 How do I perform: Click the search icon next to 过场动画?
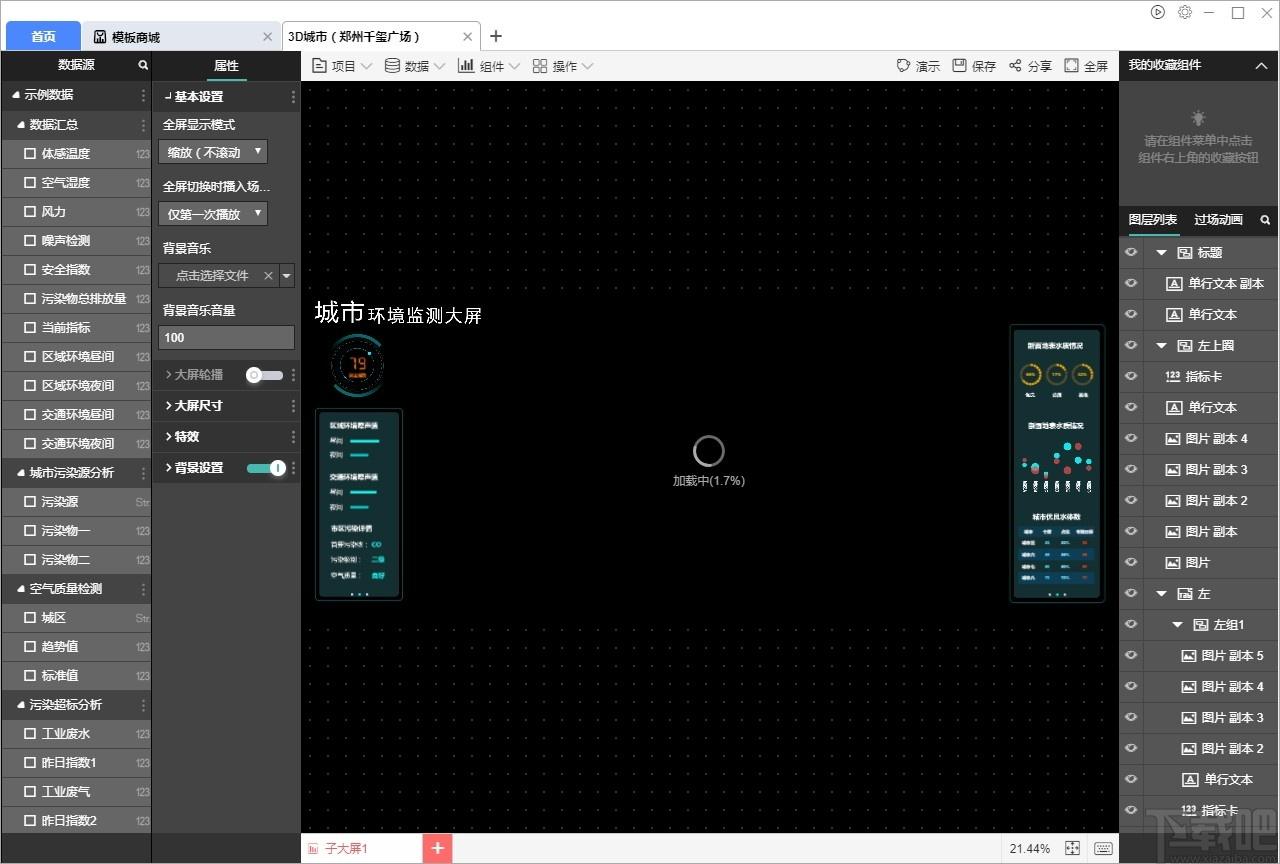pos(1265,219)
